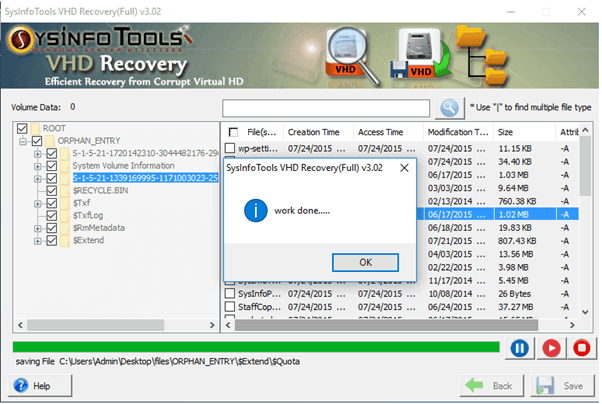Close the work done dialog

click(x=404, y=168)
